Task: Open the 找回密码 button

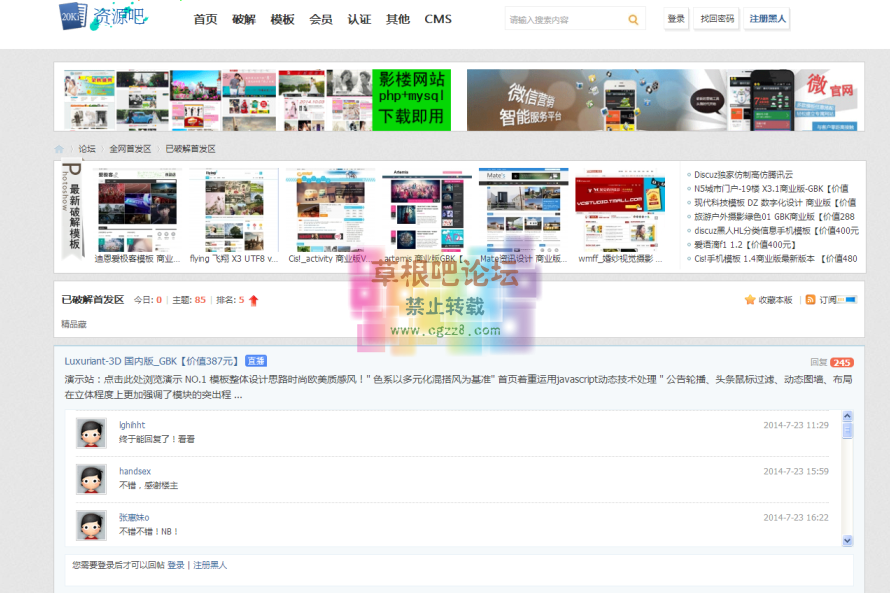Action: pos(717,19)
